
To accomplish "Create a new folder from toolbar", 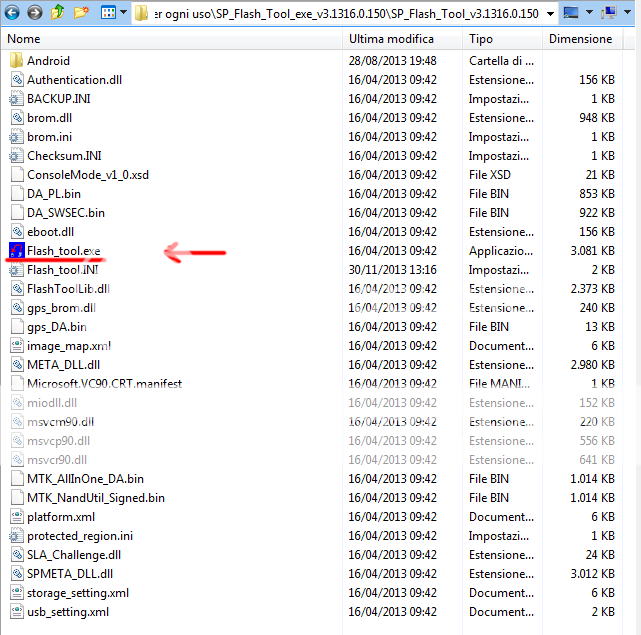I will click(x=81, y=13).
